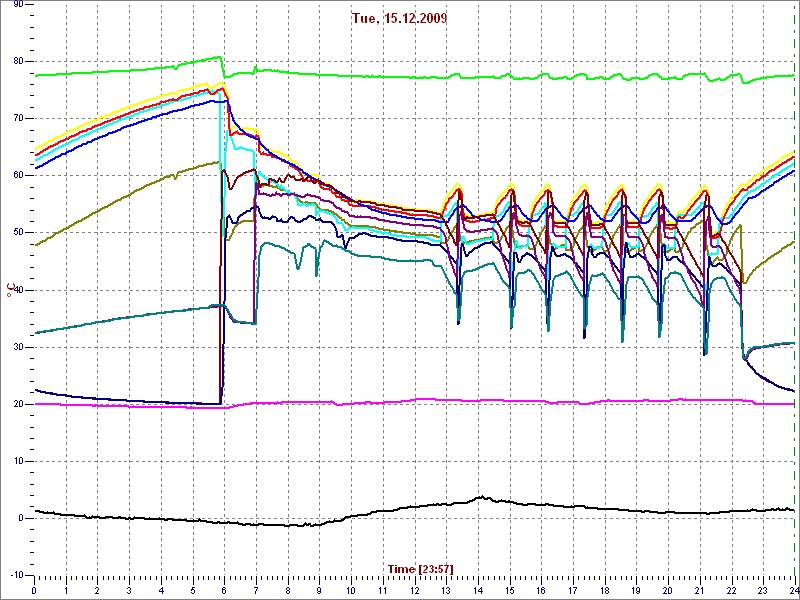Click the y-axis value "50"
Viewport: 800px width, 600px height.
click(x=18, y=233)
